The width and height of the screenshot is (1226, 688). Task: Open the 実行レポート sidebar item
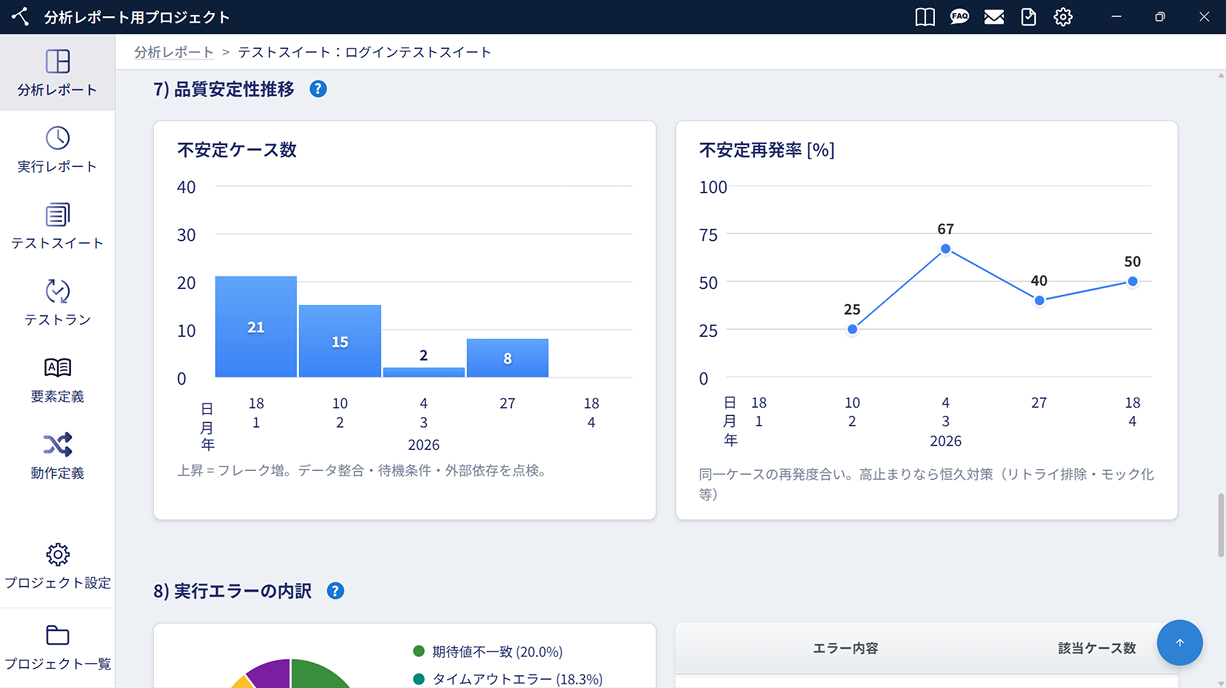pos(57,150)
